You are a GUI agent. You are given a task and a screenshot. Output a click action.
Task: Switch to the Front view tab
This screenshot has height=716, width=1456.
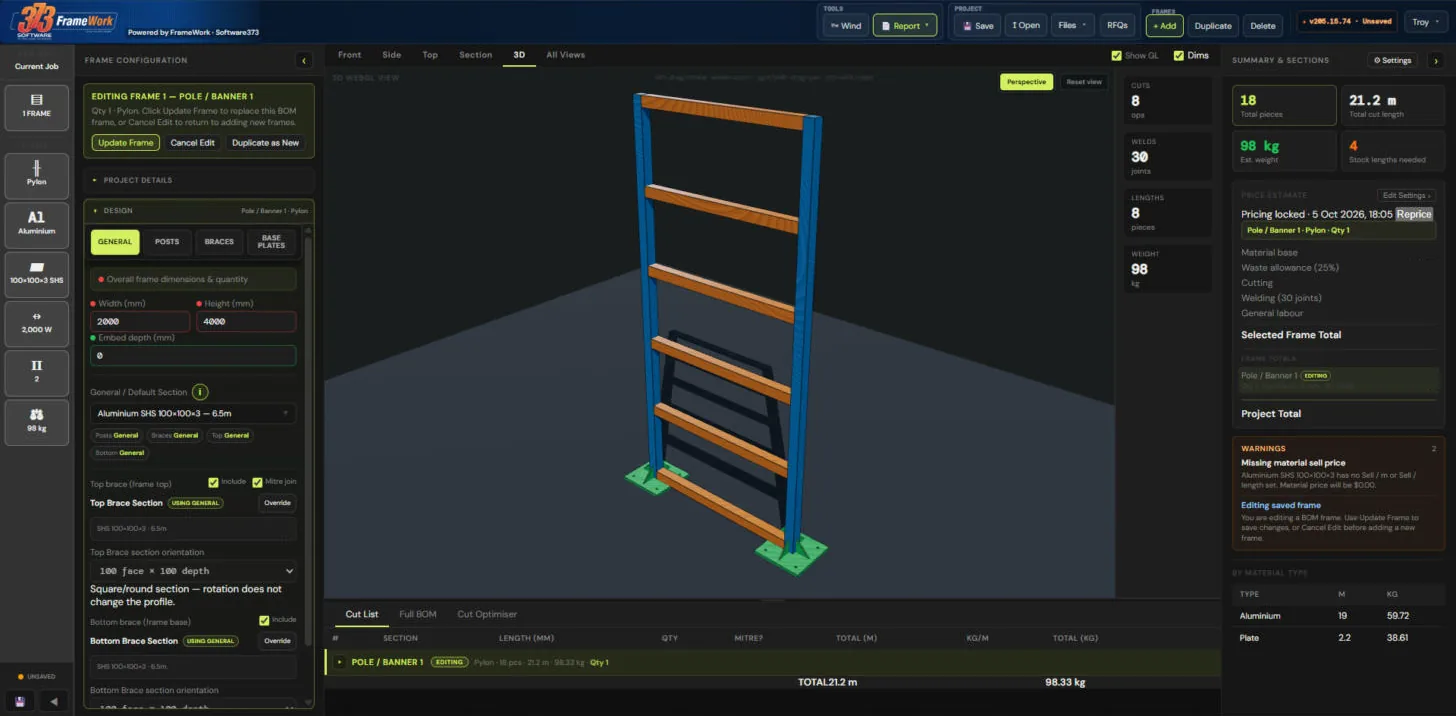point(349,55)
